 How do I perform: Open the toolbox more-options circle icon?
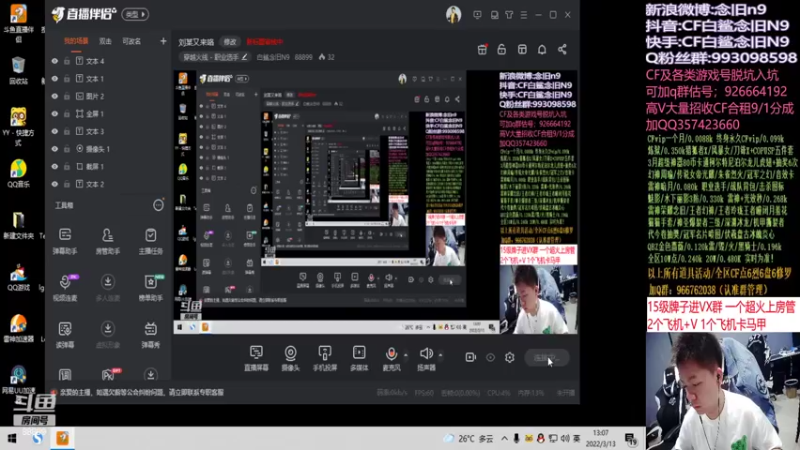(x=158, y=205)
